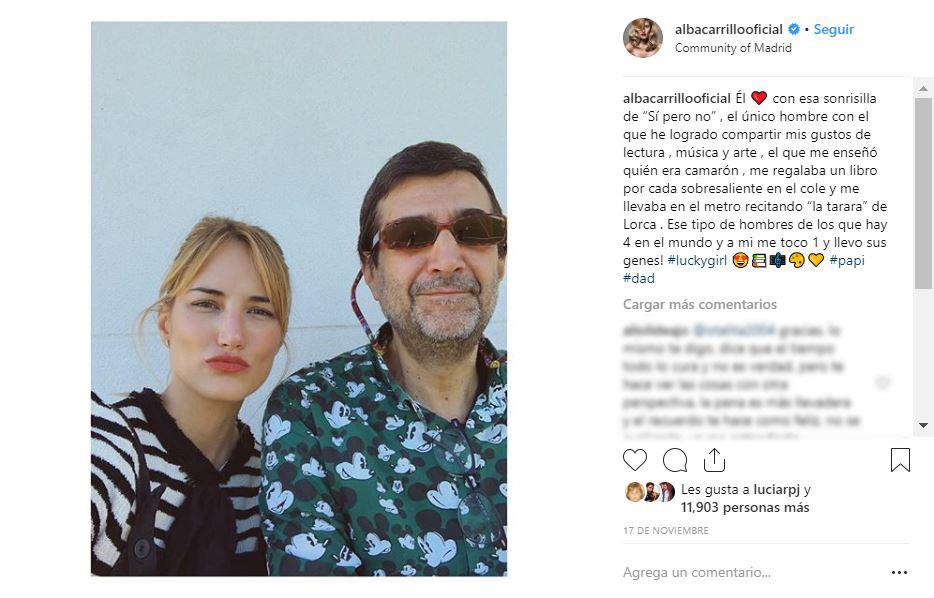View the 11,903 personas más likes list

coord(745,507)
